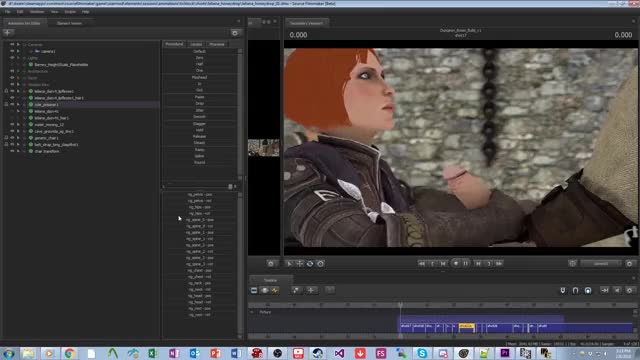The image size is (640, 360).
Task: Open the File menu
Action: click(x=8, y=12)
